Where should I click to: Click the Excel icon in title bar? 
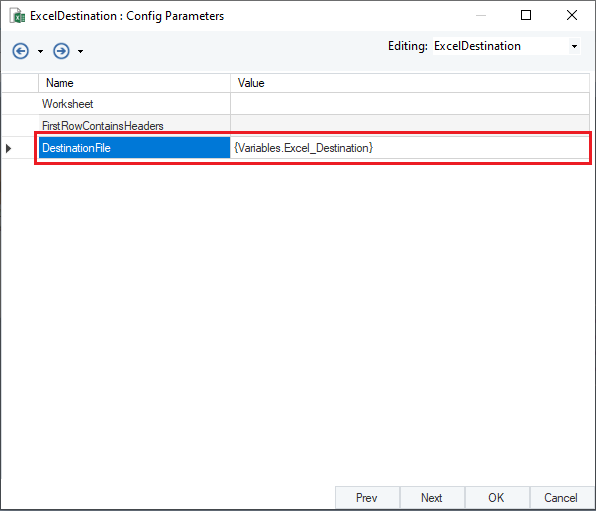point(17,16)
